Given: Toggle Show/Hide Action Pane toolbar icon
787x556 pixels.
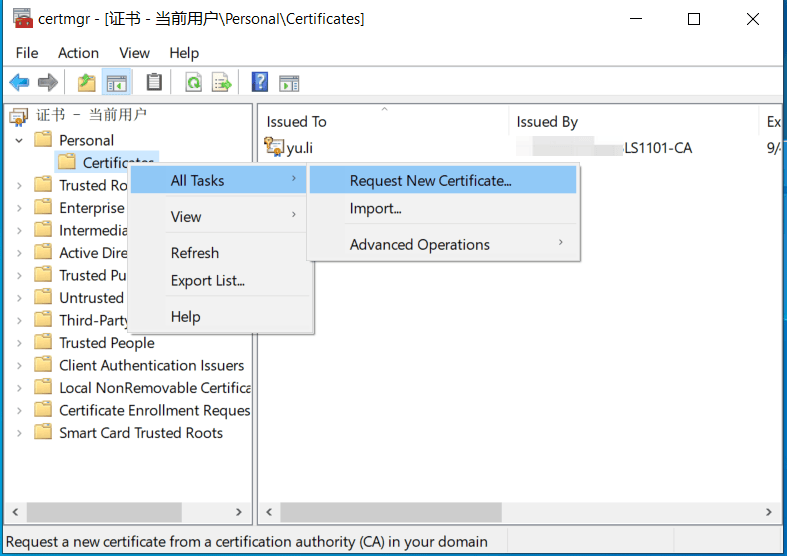Looking at the screenshot, I should pos(289,83).
